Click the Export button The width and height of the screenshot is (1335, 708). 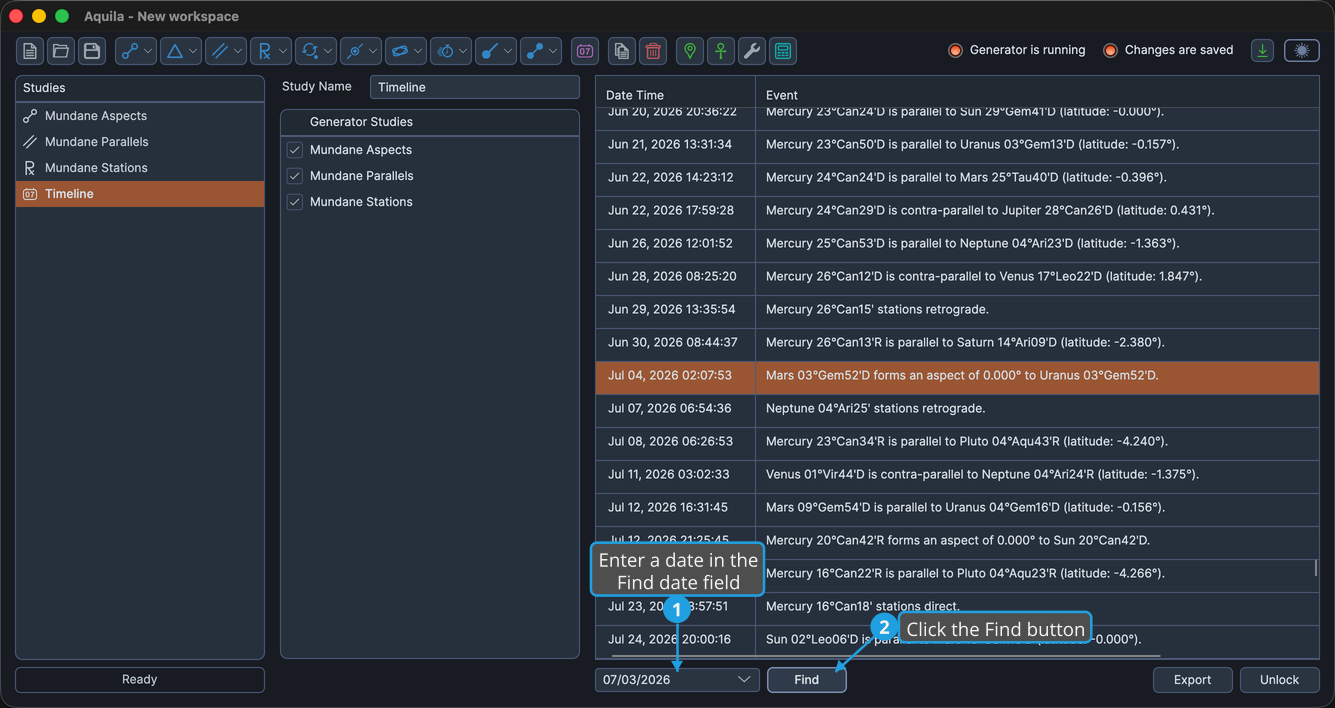tap(1192, 680)
